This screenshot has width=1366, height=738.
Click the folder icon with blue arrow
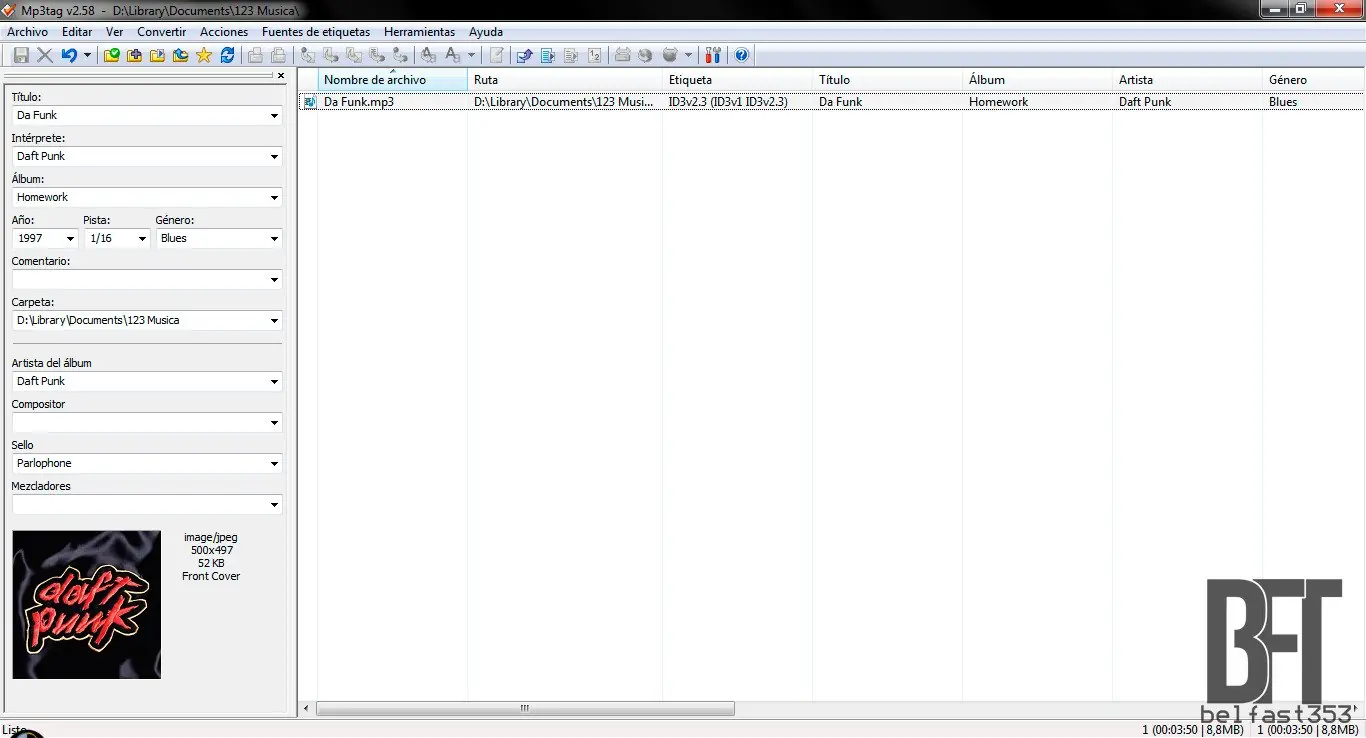click(180, 55)
